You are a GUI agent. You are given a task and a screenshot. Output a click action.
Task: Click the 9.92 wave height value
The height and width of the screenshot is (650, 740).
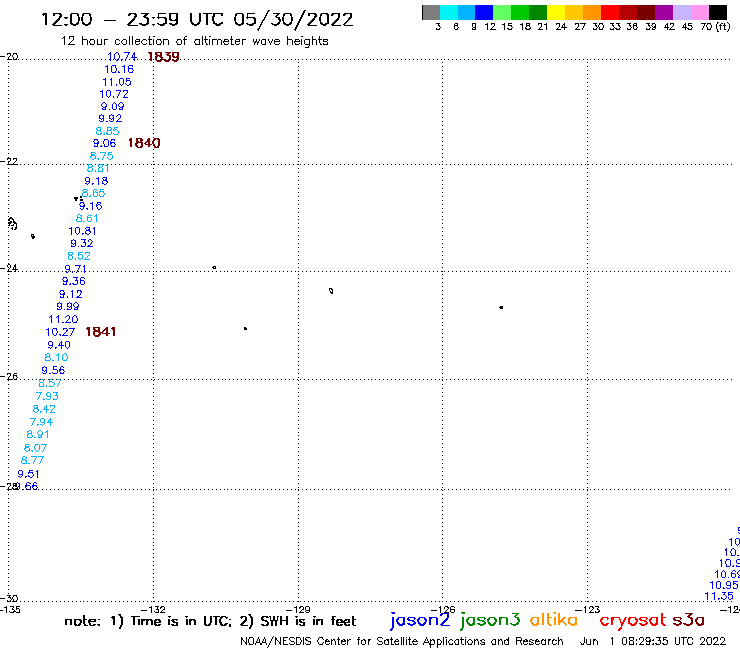(x=110, y=118)
